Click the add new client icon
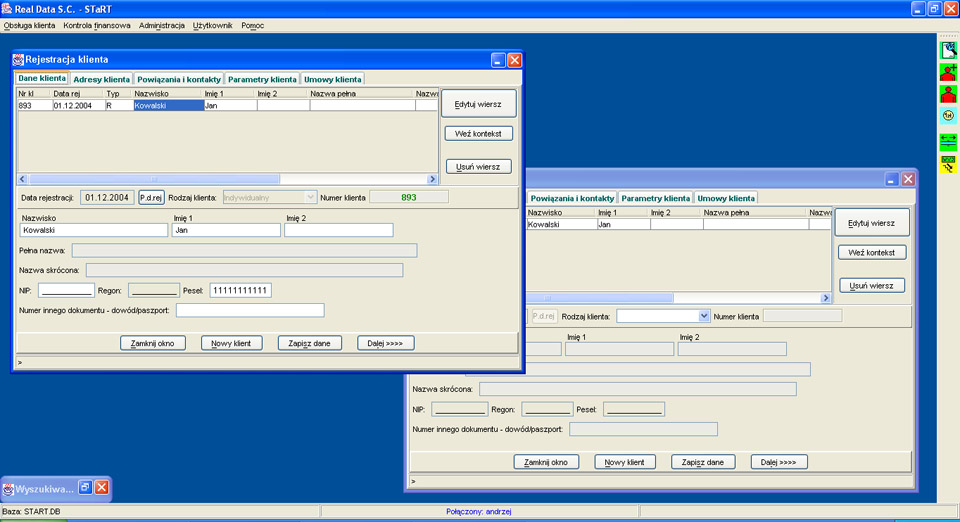Viewport: 960px width, 522px height. click(947, 72)
